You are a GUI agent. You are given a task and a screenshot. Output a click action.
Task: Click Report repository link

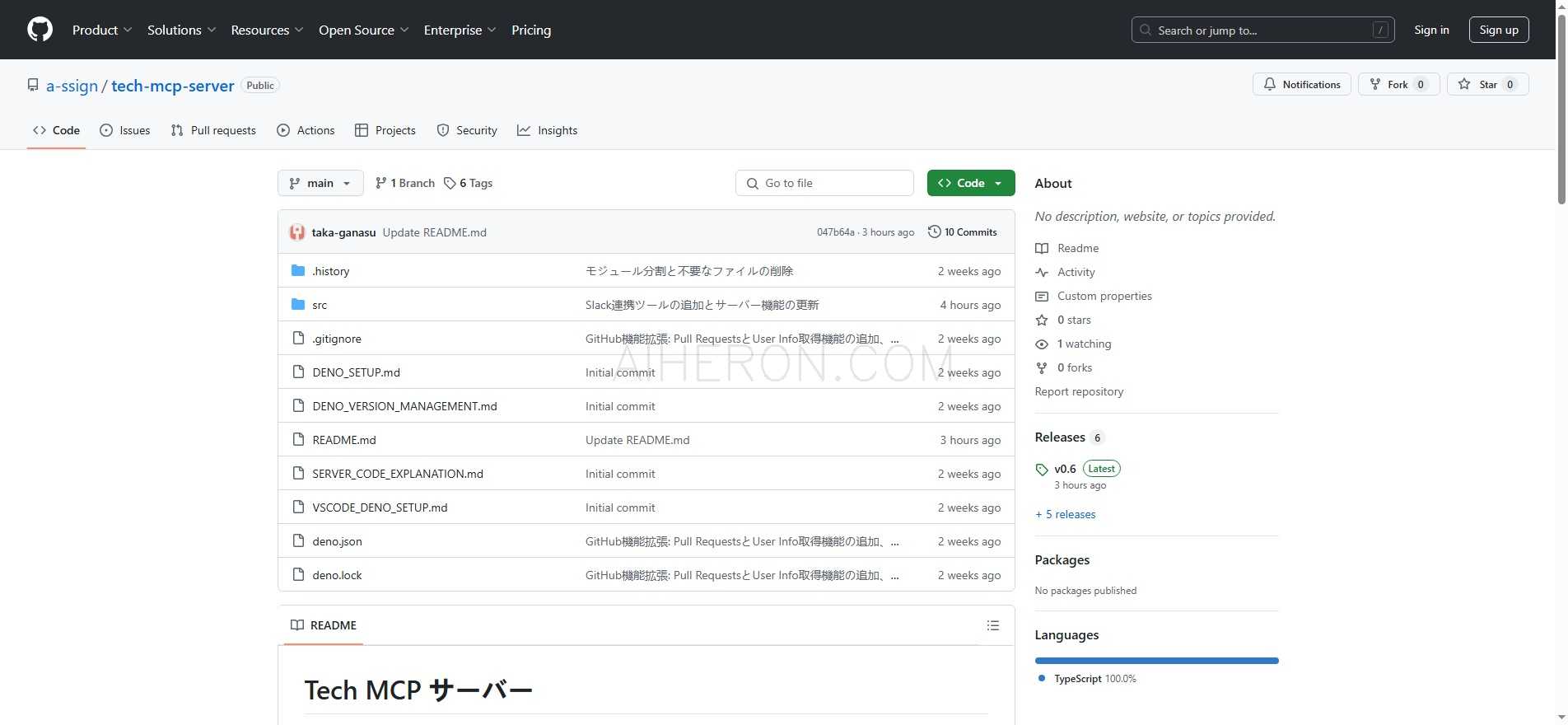click(1079, 391)
